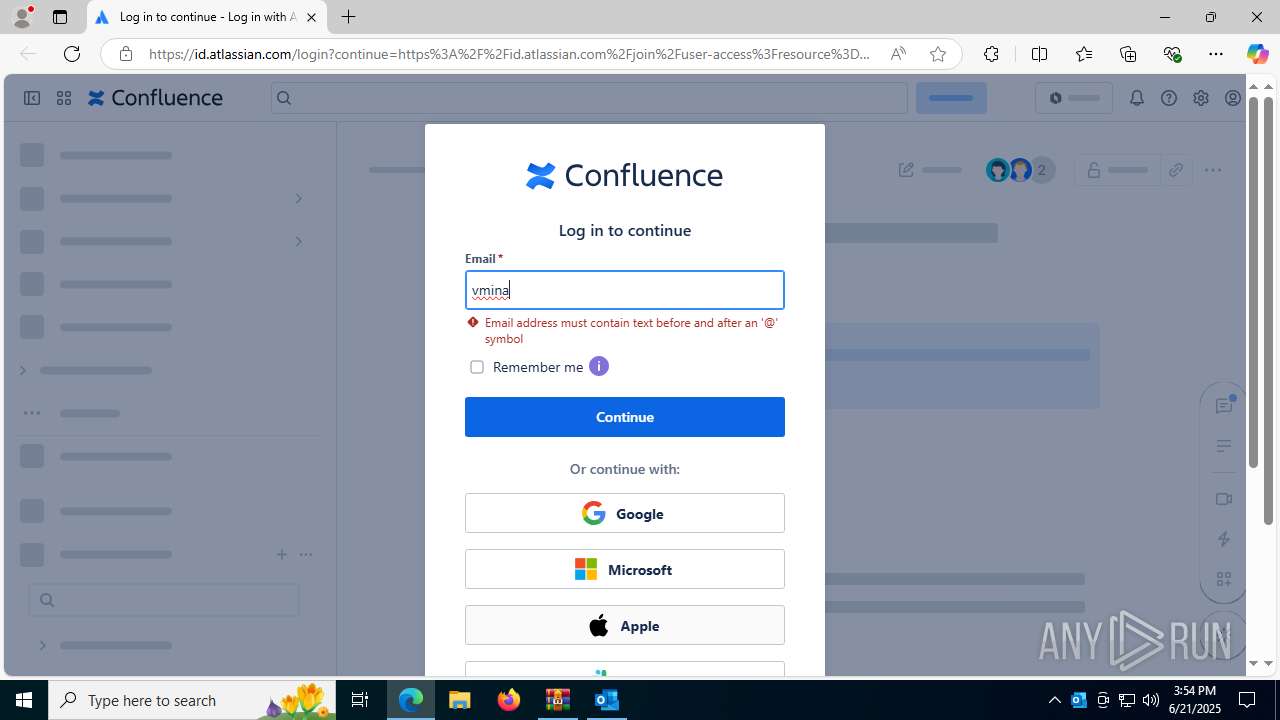Open the Windows Start menu
1280x720 pixels.
pos(24,700)
